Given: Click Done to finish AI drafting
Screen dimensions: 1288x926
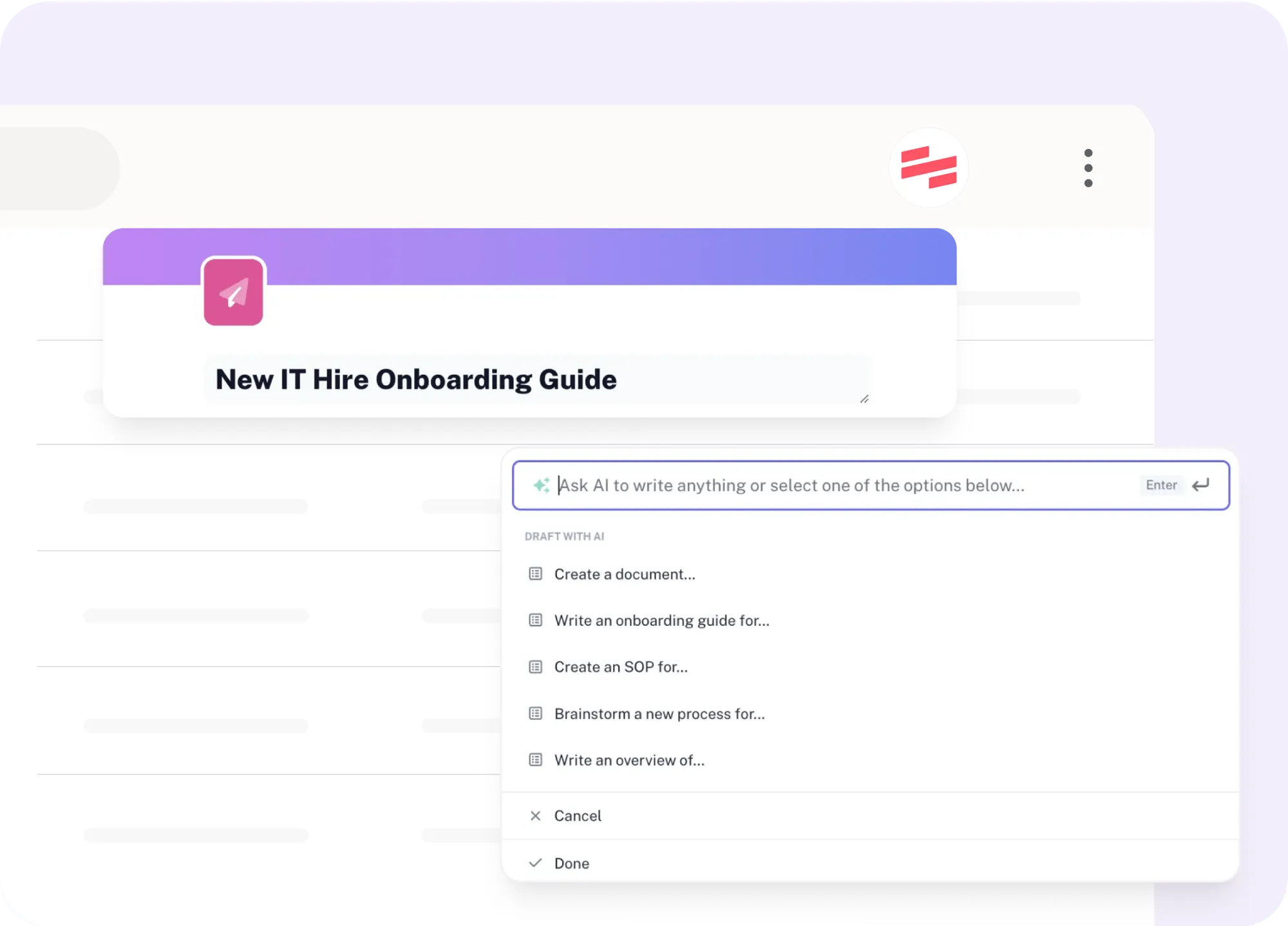Looking at the screenshot, I should (870, 863).
